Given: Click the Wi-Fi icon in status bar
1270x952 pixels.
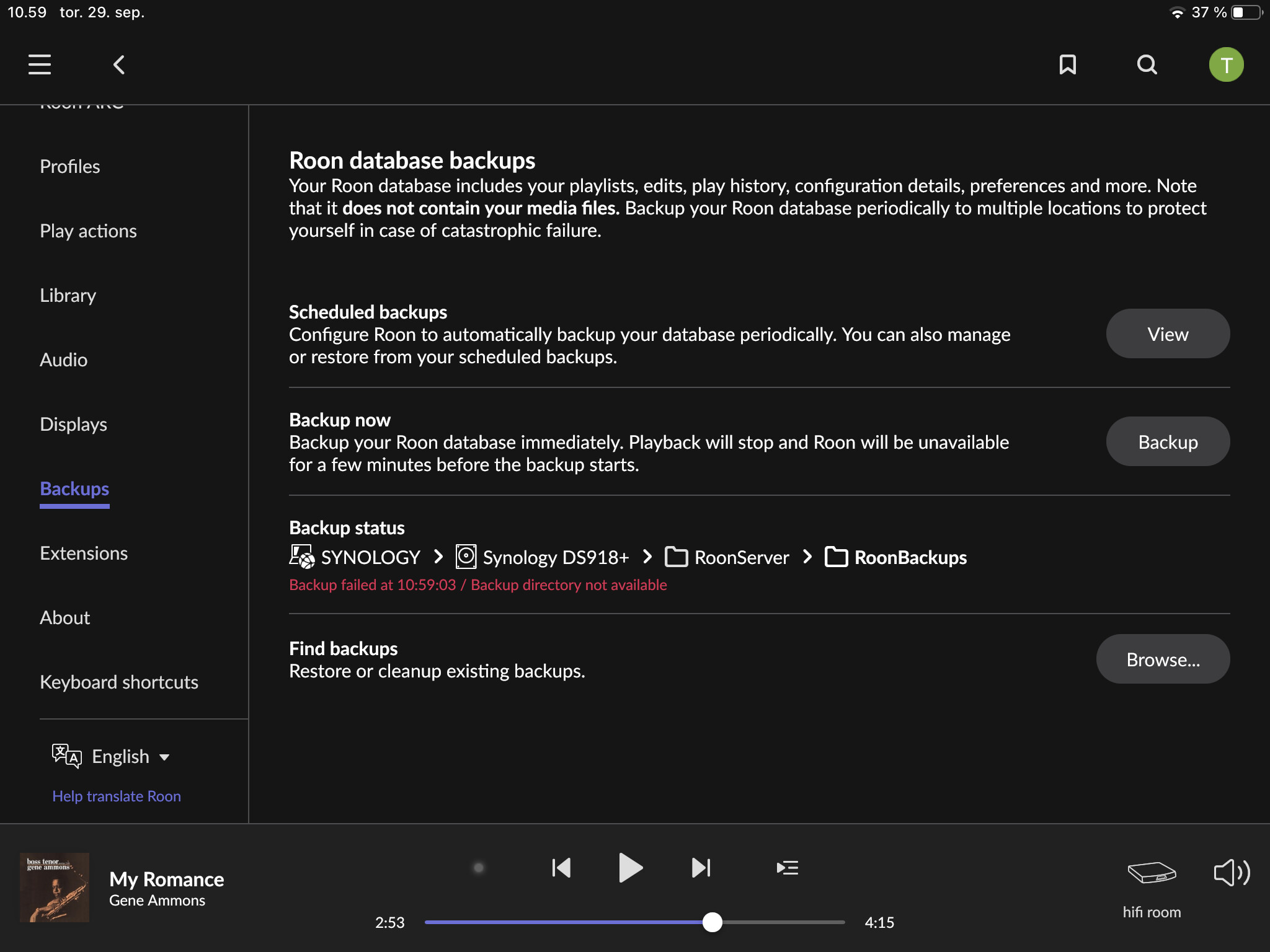Looking at the screenshot, I should [1176, 12].
